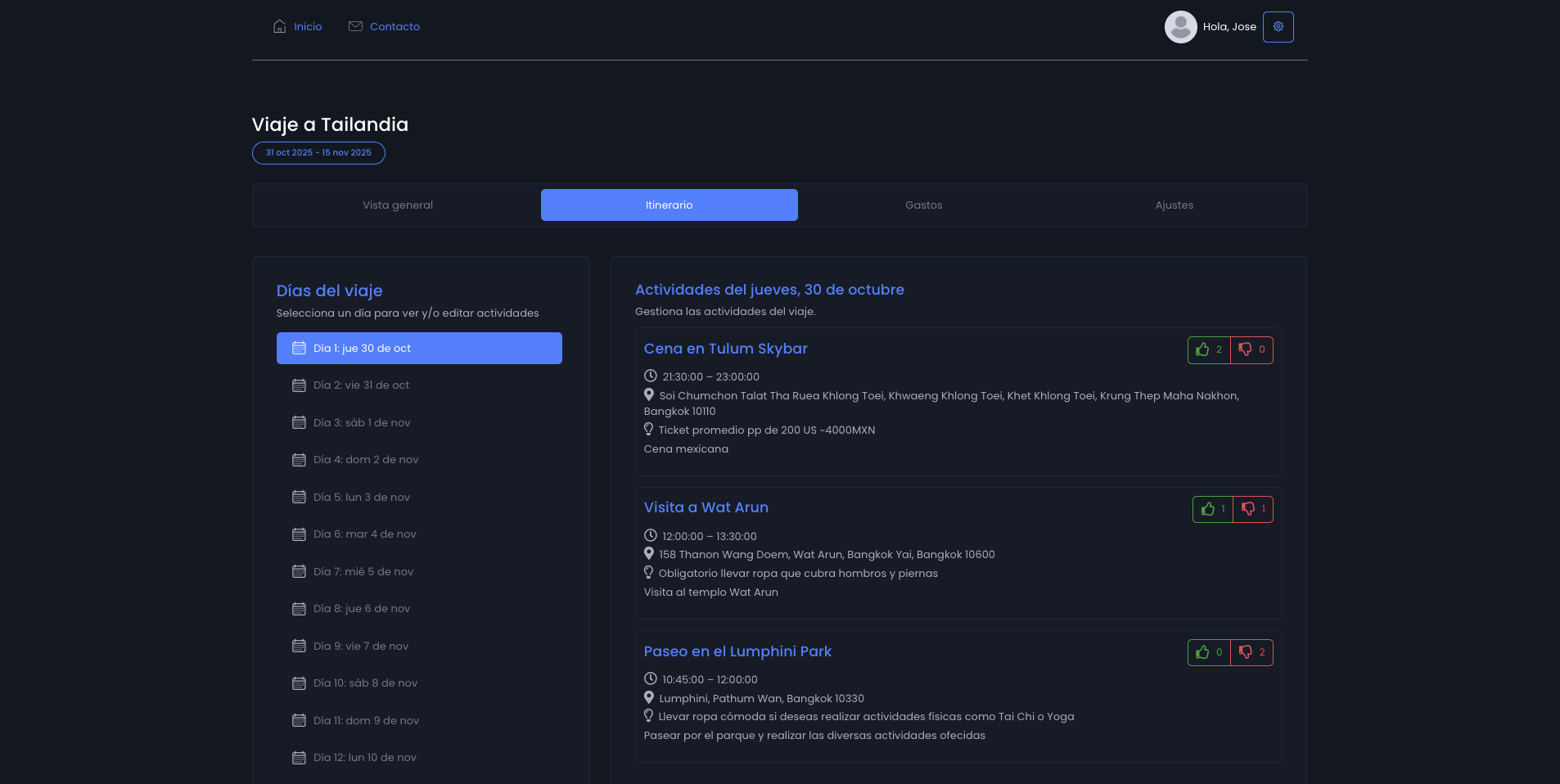1560x784 pixels.
Task: Click the settings gear icon beside Hola, Jose
Action: [x=1278, y=27]
